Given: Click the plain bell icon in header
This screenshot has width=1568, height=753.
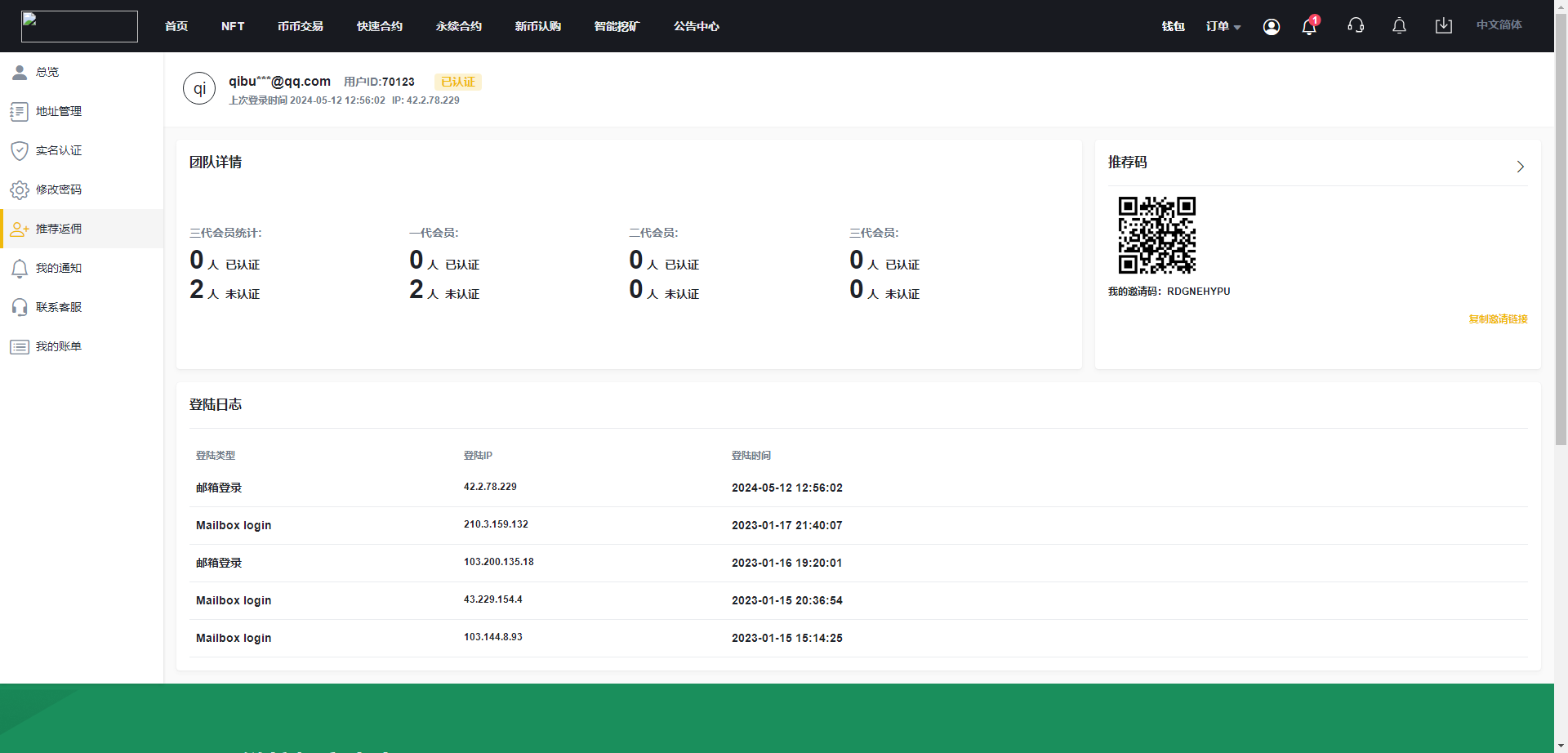Looking at the screenshot, I should pyautogui.click(x=1399, y=26).
